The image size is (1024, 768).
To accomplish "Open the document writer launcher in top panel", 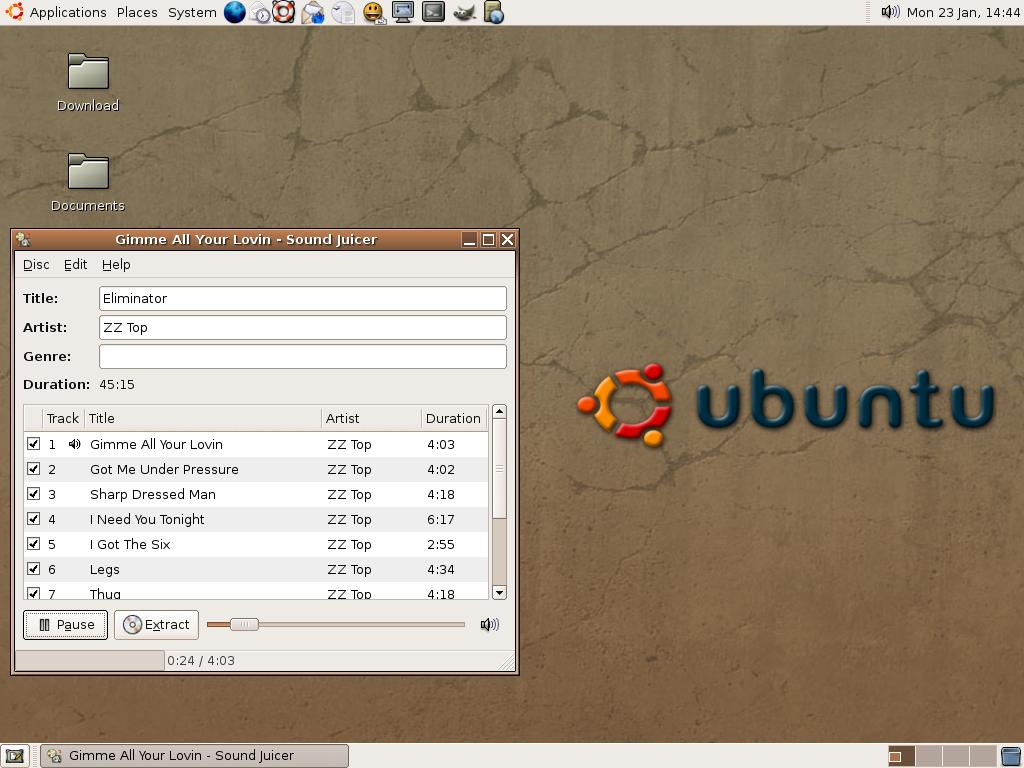I will click(343, 12).
